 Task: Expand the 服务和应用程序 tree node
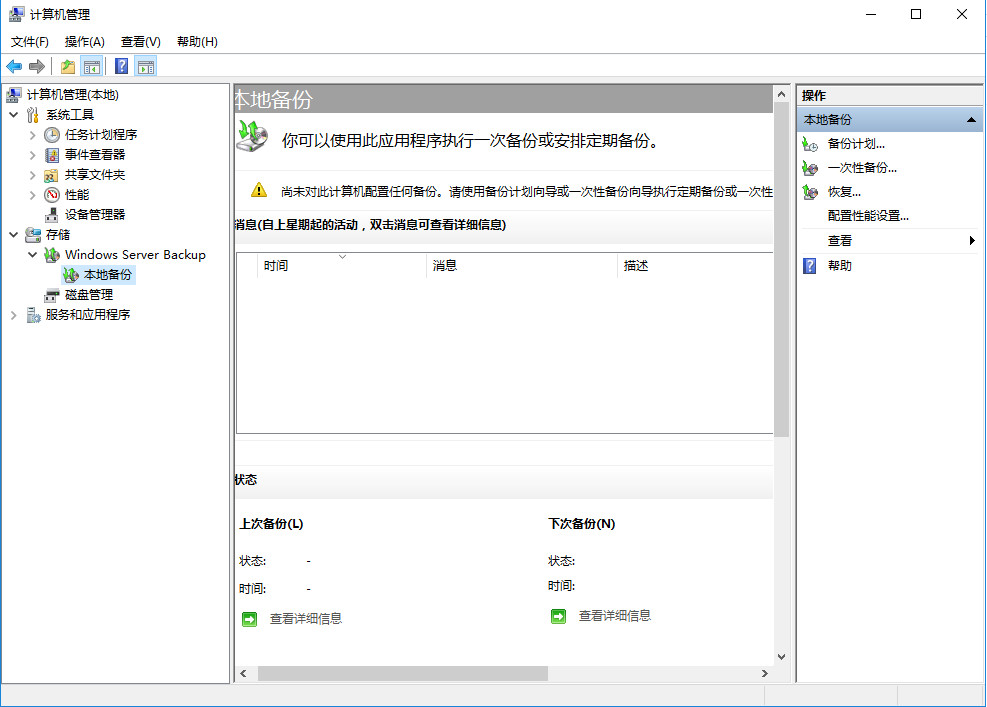click(x=15, y=314)
